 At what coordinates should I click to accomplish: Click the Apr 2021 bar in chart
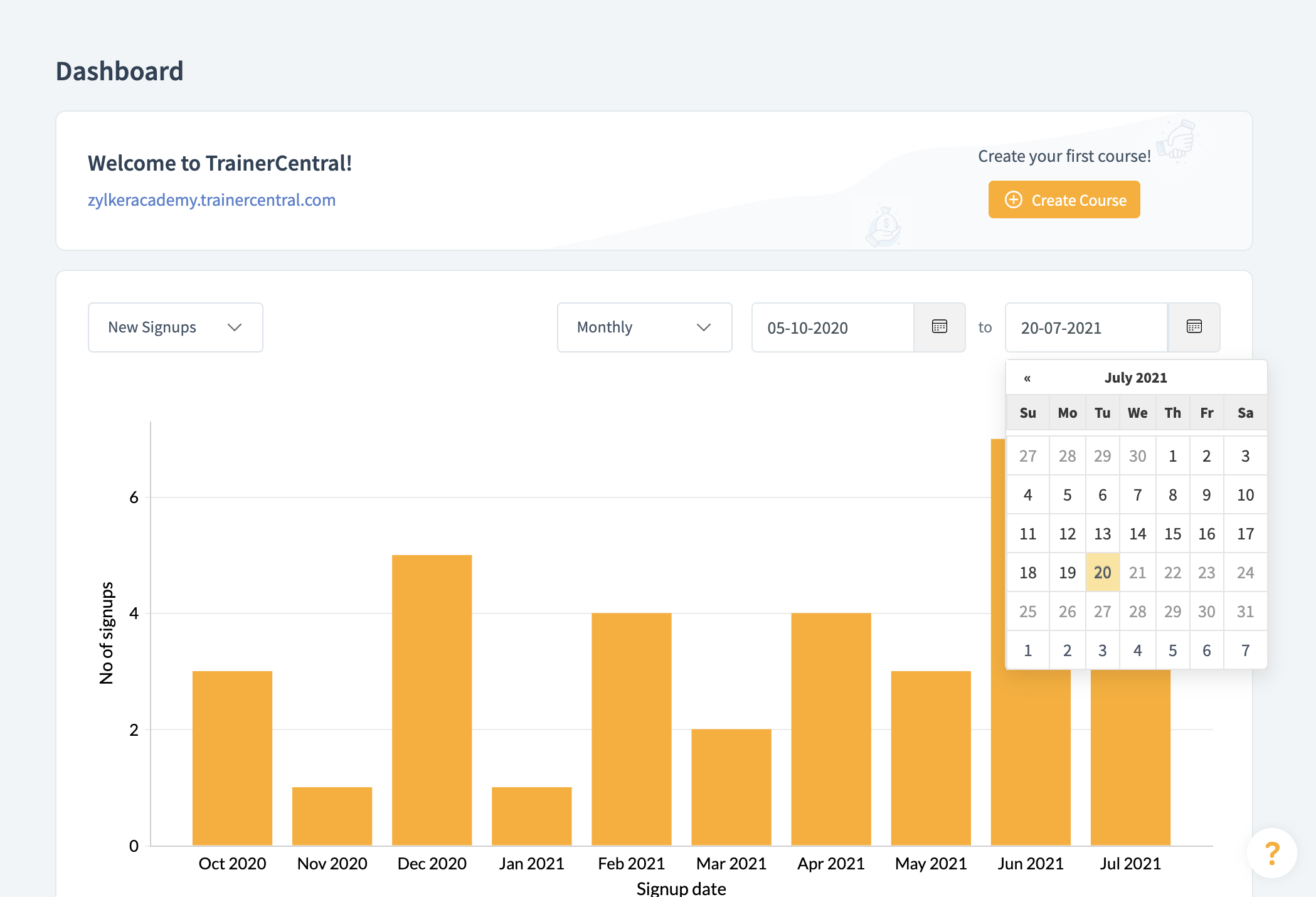[x=830, y=729]
